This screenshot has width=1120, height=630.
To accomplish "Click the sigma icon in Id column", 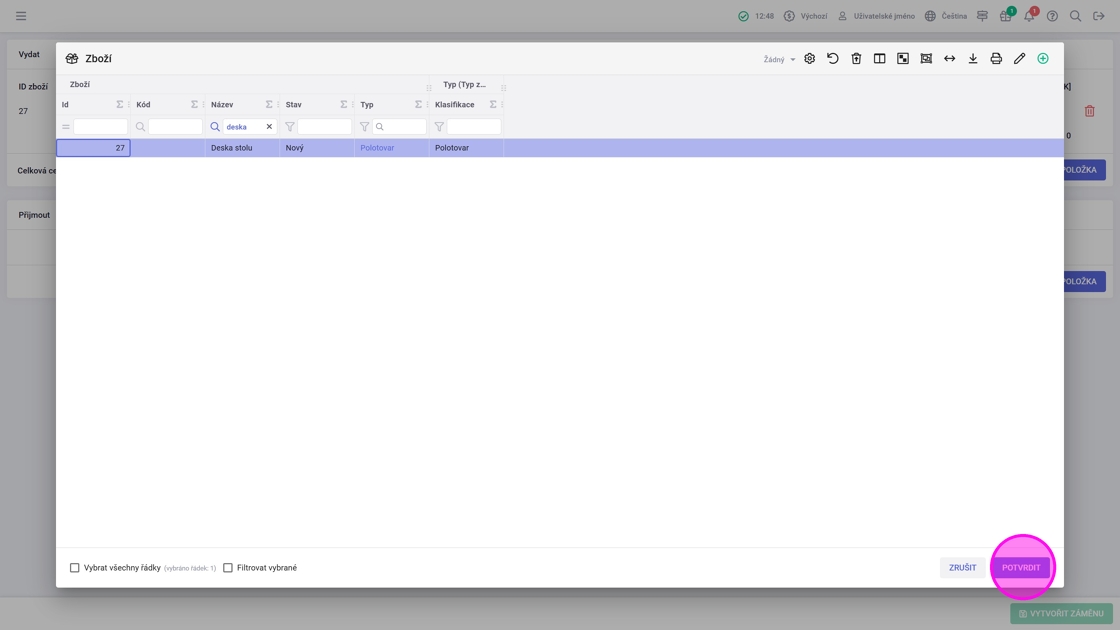I will (119, 104).
